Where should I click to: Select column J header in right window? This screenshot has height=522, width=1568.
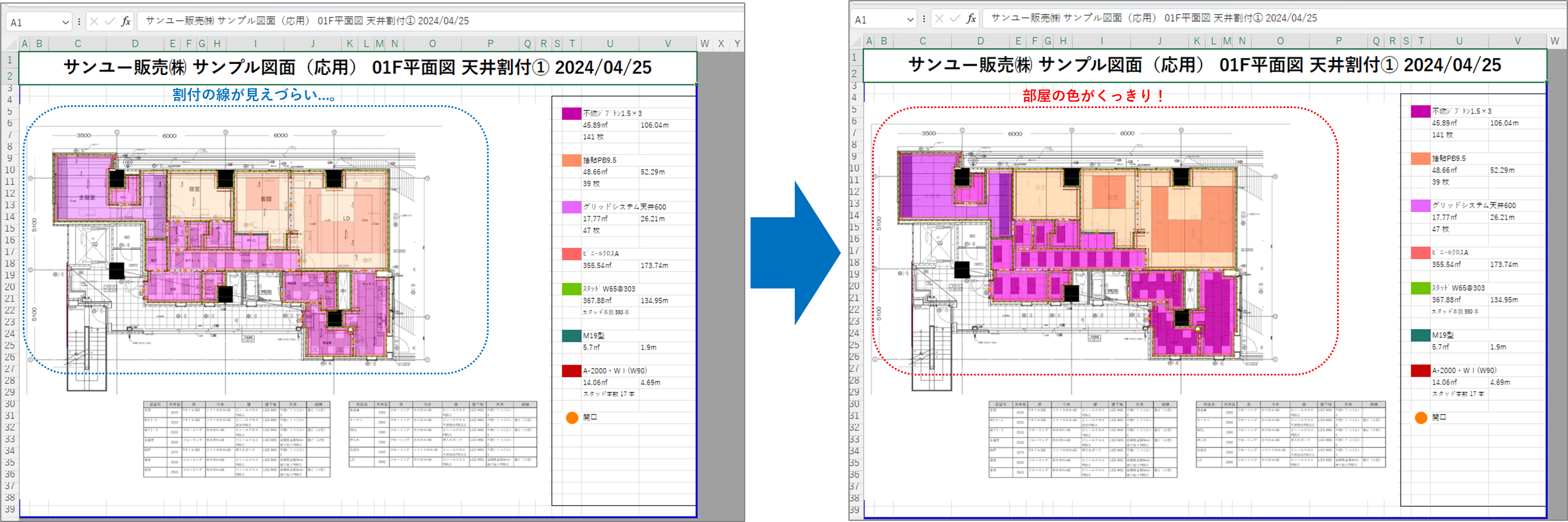point(1159,41)
